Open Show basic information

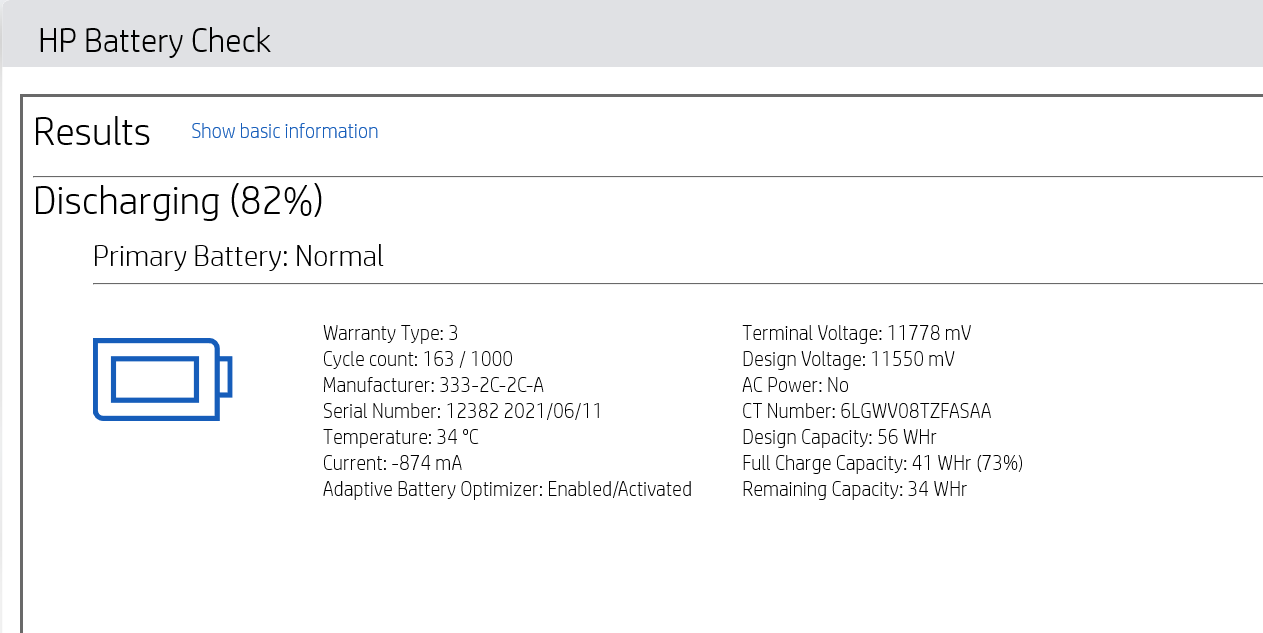click(284, 131)
